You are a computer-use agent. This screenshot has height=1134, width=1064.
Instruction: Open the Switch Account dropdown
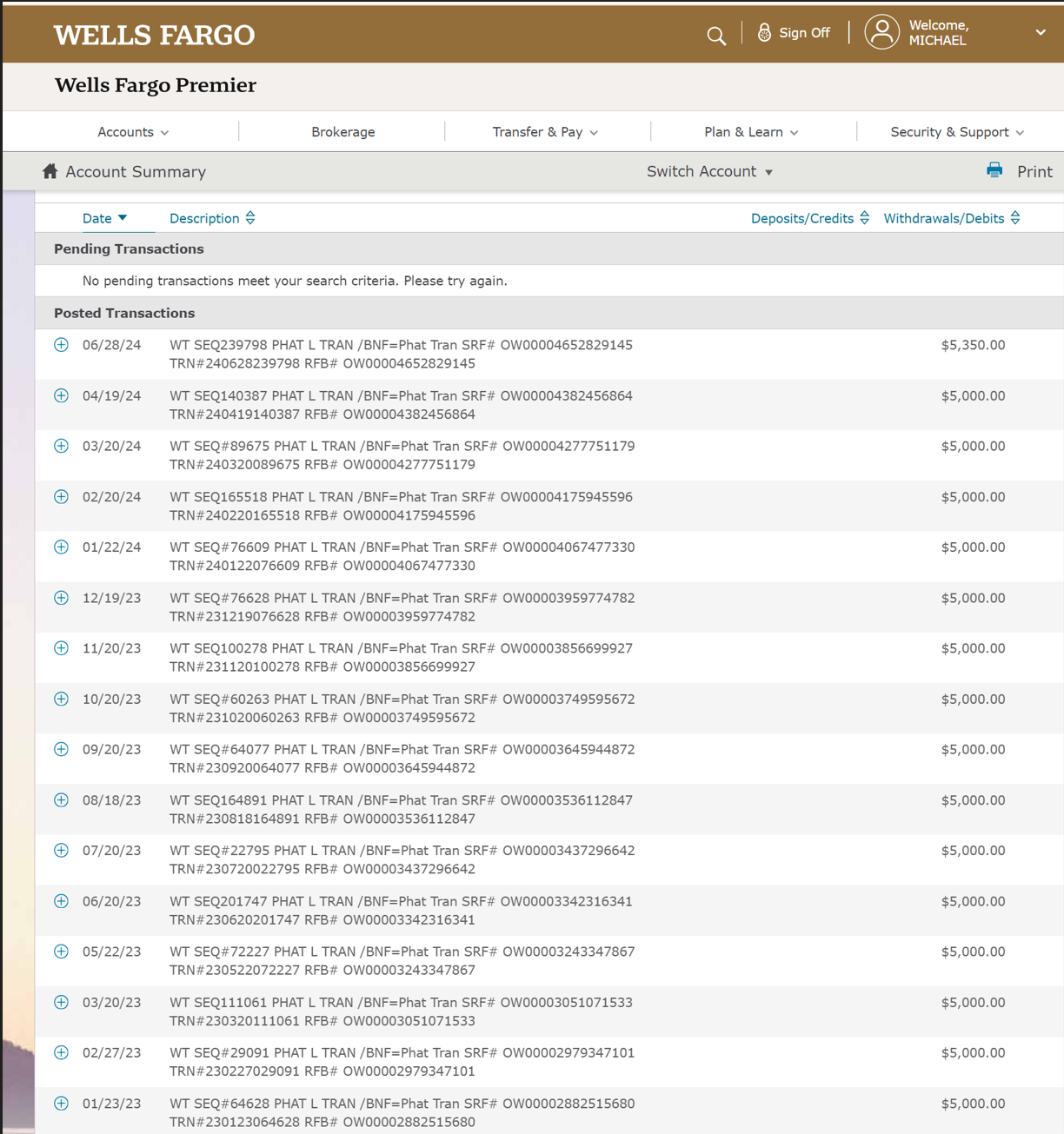coord(709,171)
